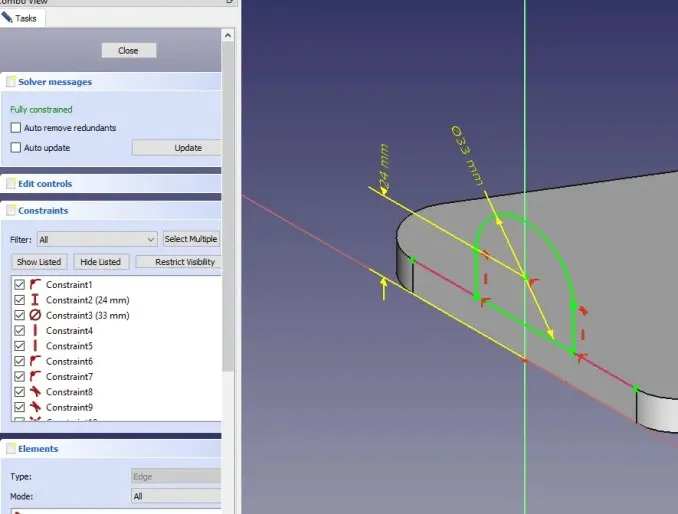
Task: Click the red vertical constraint symbol on left line
Action: point(486,278)
